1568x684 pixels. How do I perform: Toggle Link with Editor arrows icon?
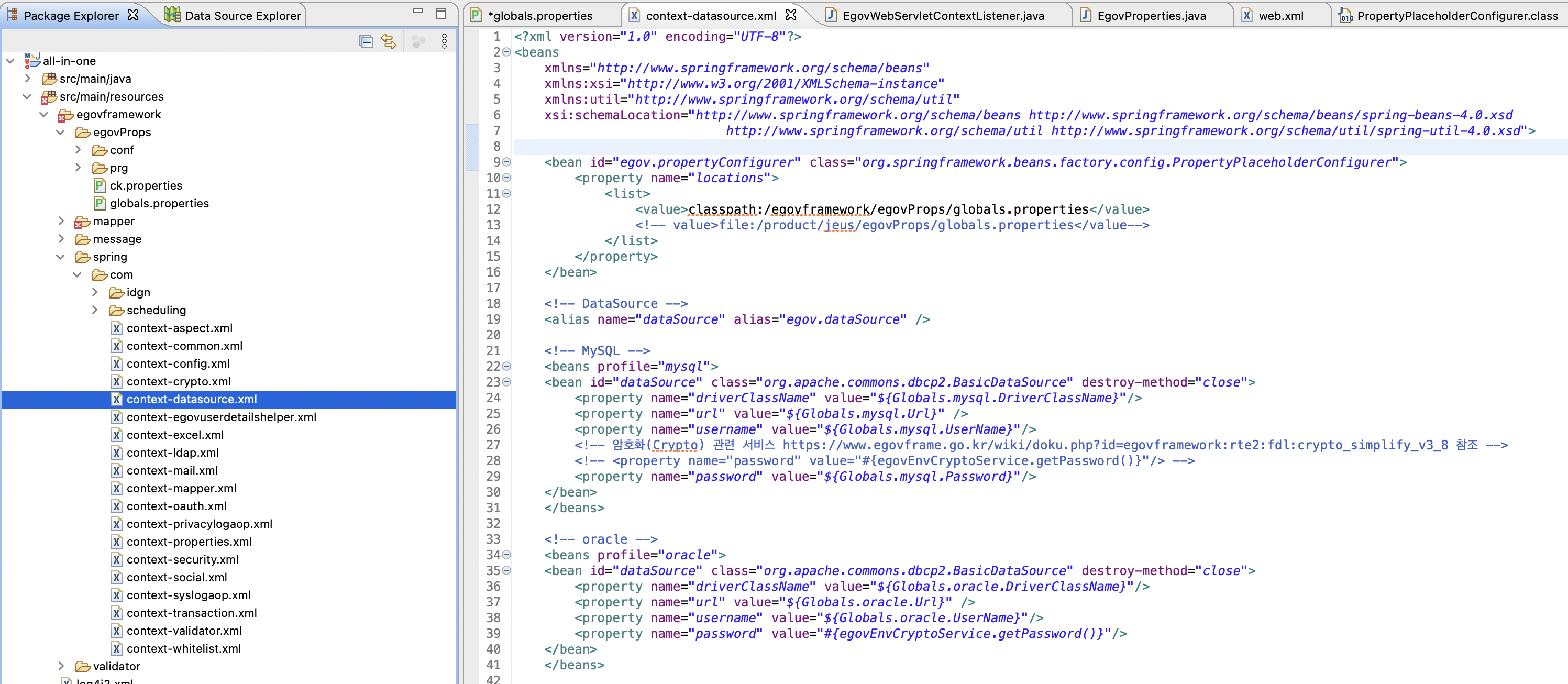pos(389,41)
